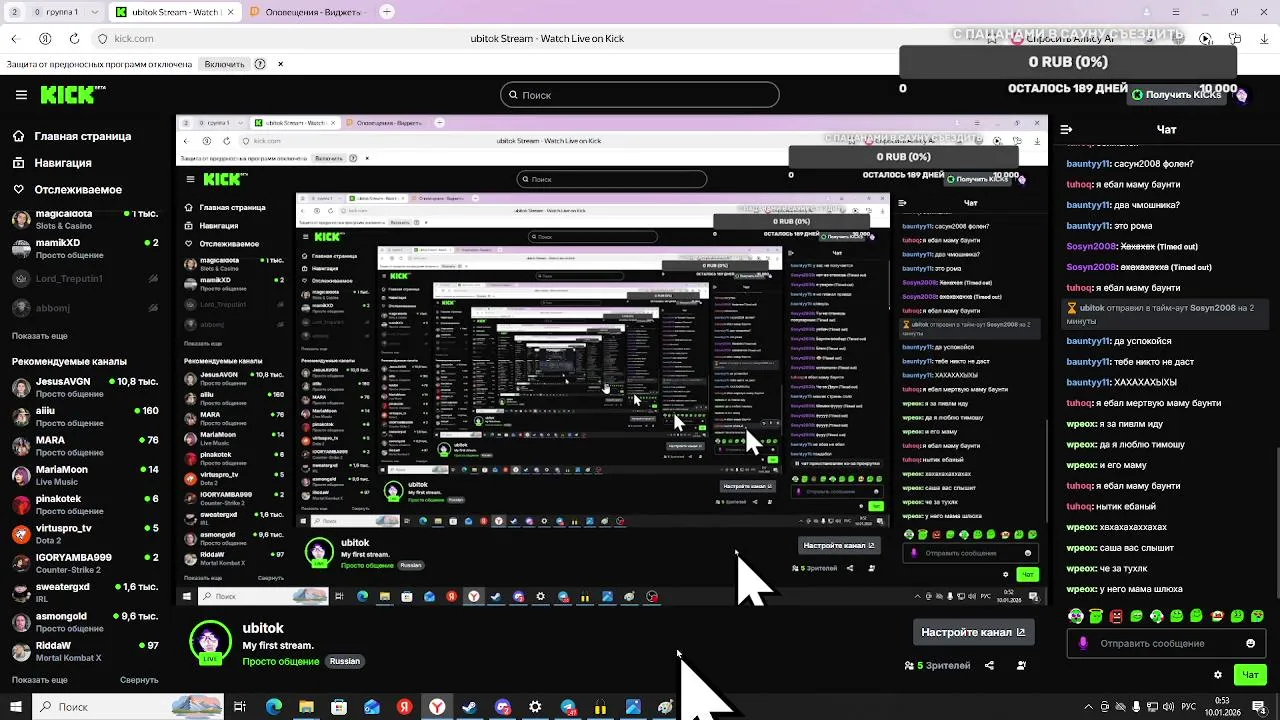Open a new browser tab
The image size is (1280, 720).
pos(387,12)
